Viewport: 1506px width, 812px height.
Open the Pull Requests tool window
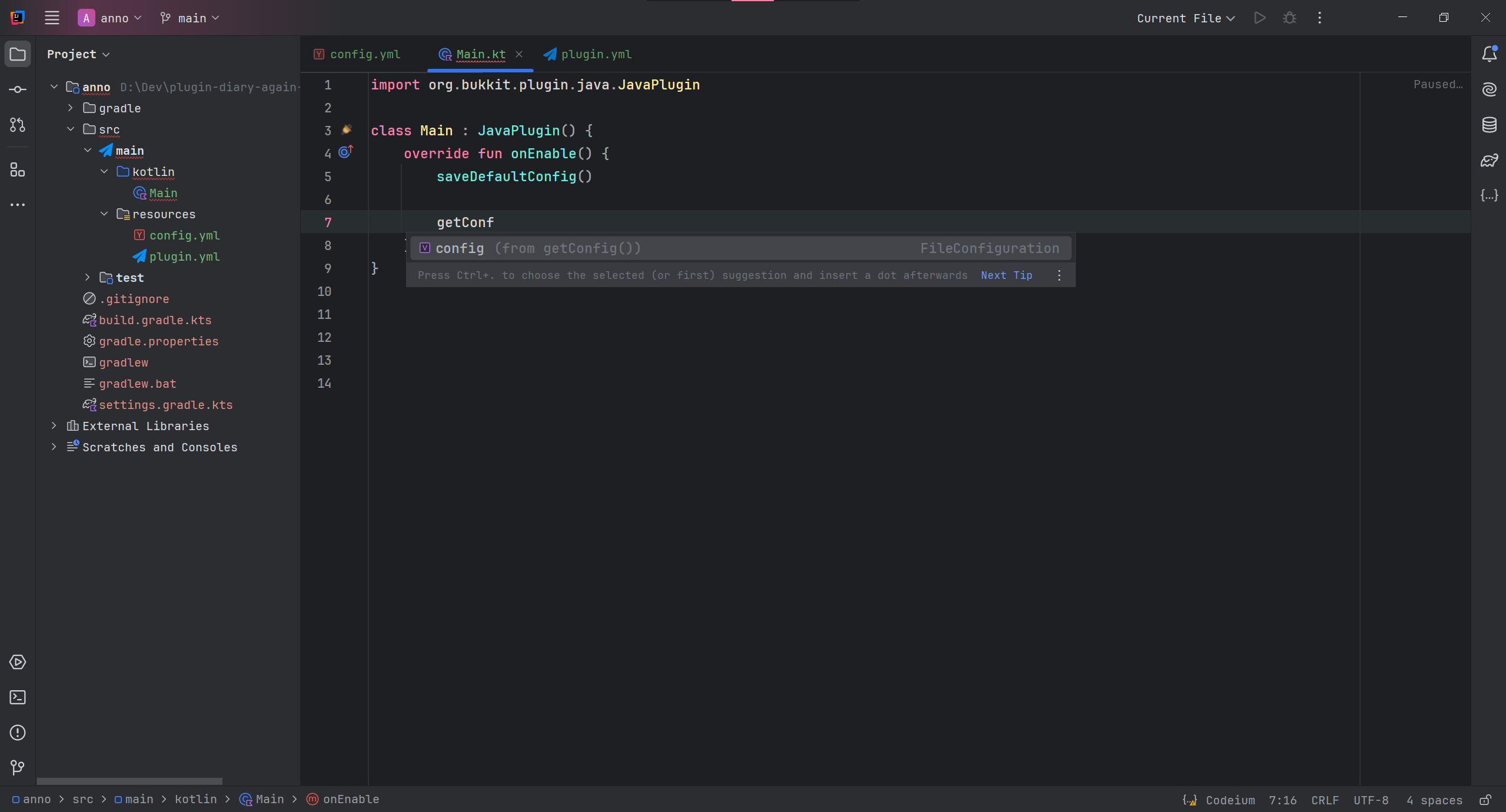pos(17,125)
